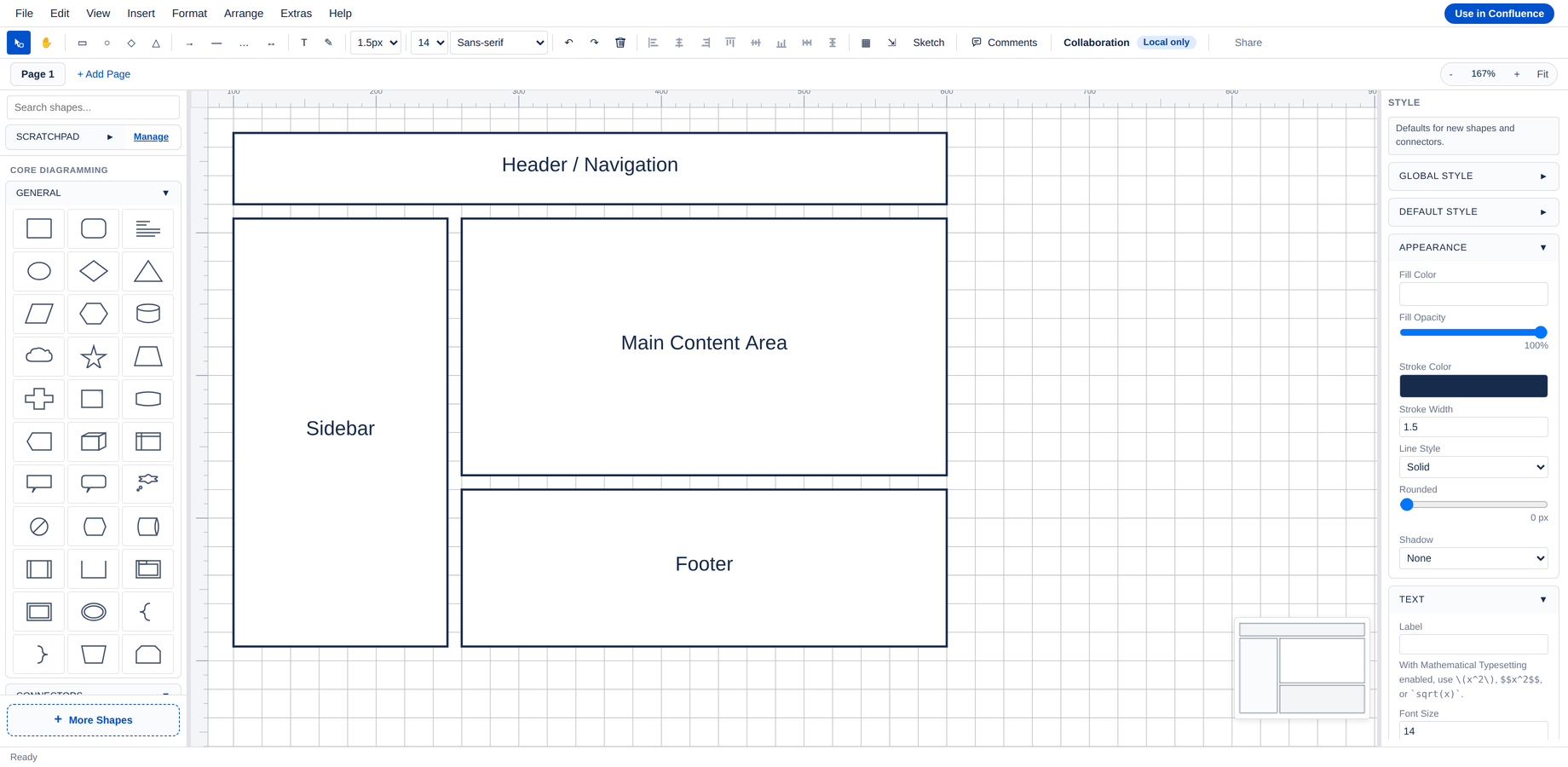This screenshot has height=767, width=1568.
Task: Delete selection with trash icon
Action: (x=620, y=43)
